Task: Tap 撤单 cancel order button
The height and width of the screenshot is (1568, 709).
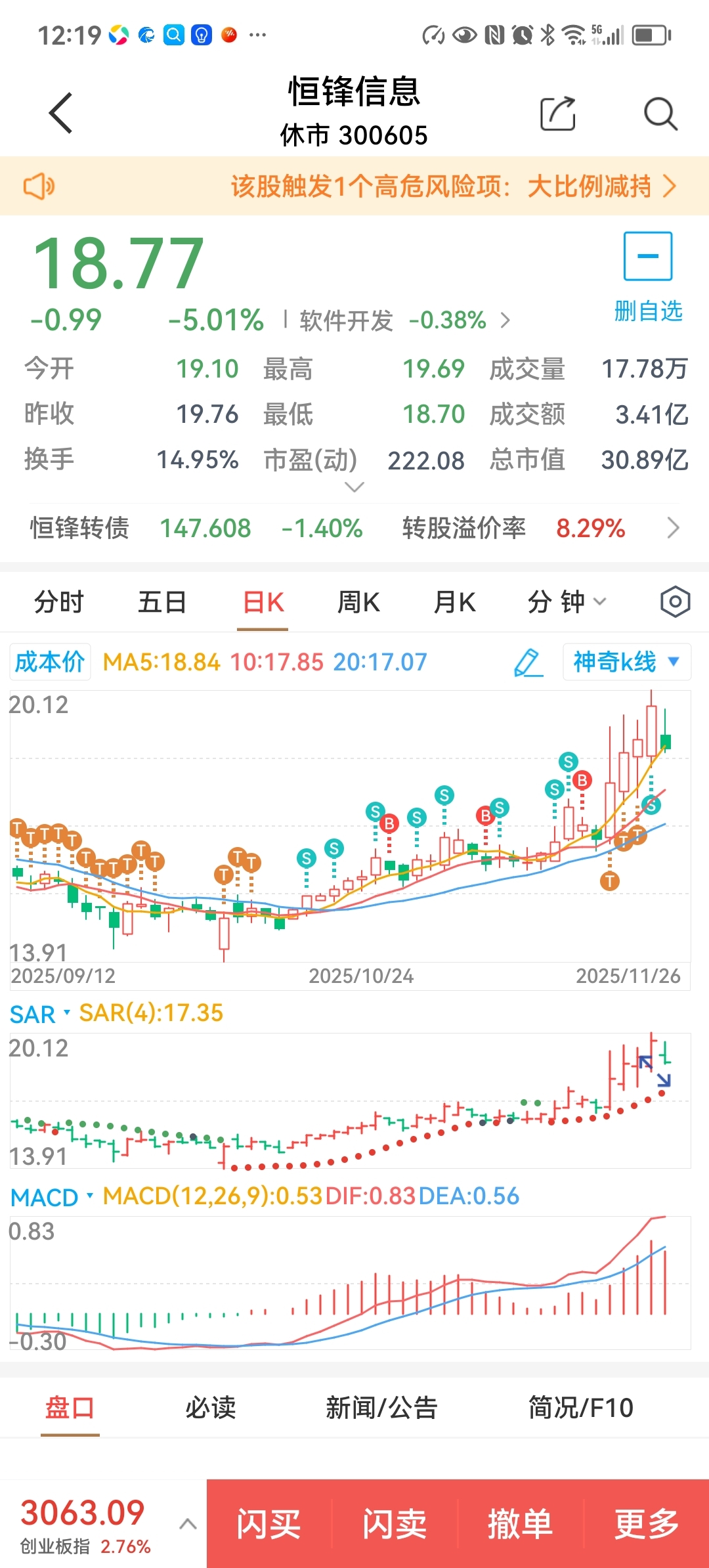Action: 521,1523
